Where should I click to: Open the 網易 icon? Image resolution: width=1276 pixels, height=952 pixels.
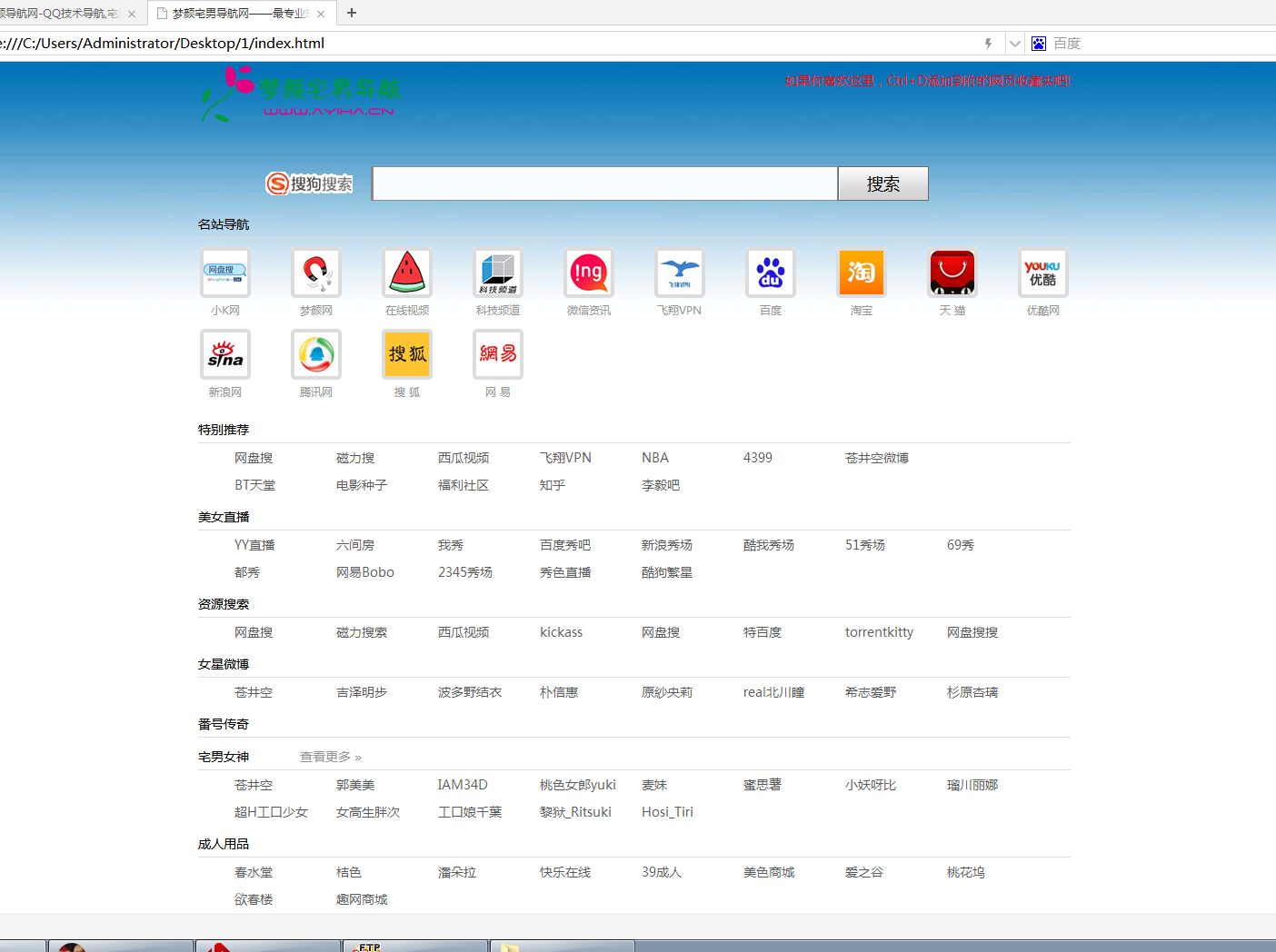click(x=498, y=354)
